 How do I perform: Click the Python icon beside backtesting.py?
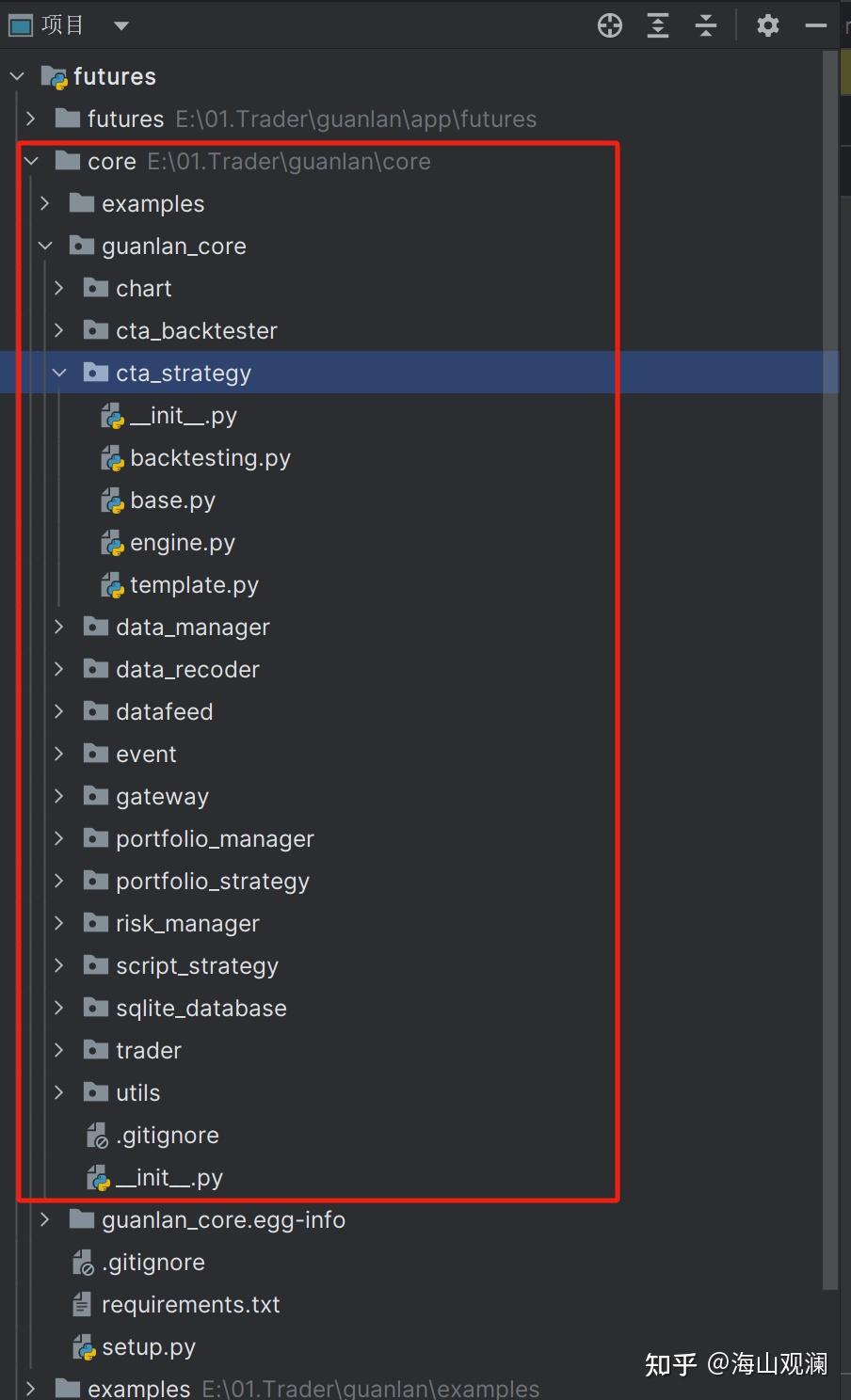pos(113,459)
